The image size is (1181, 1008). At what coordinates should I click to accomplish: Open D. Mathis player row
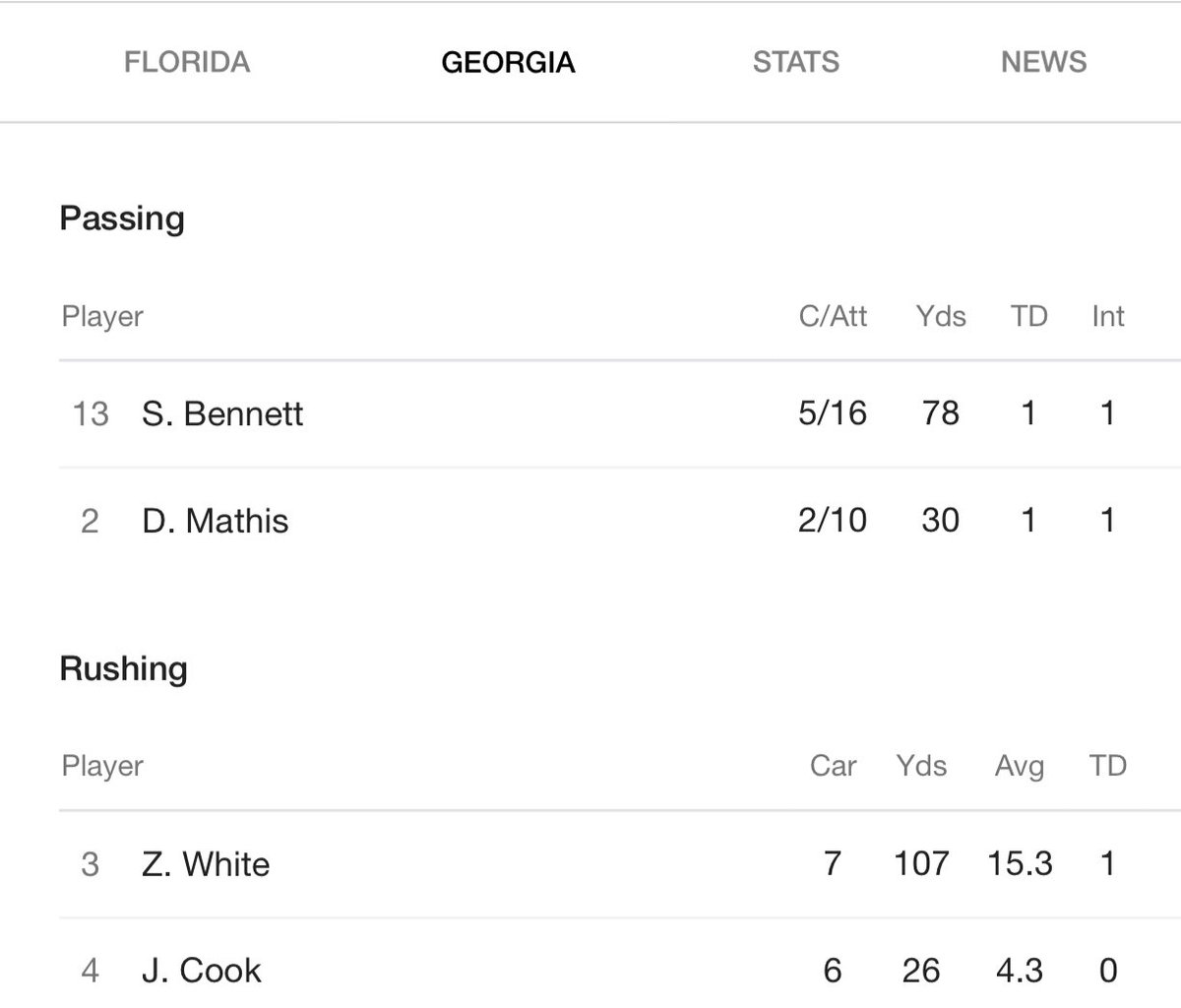point(620,520)
